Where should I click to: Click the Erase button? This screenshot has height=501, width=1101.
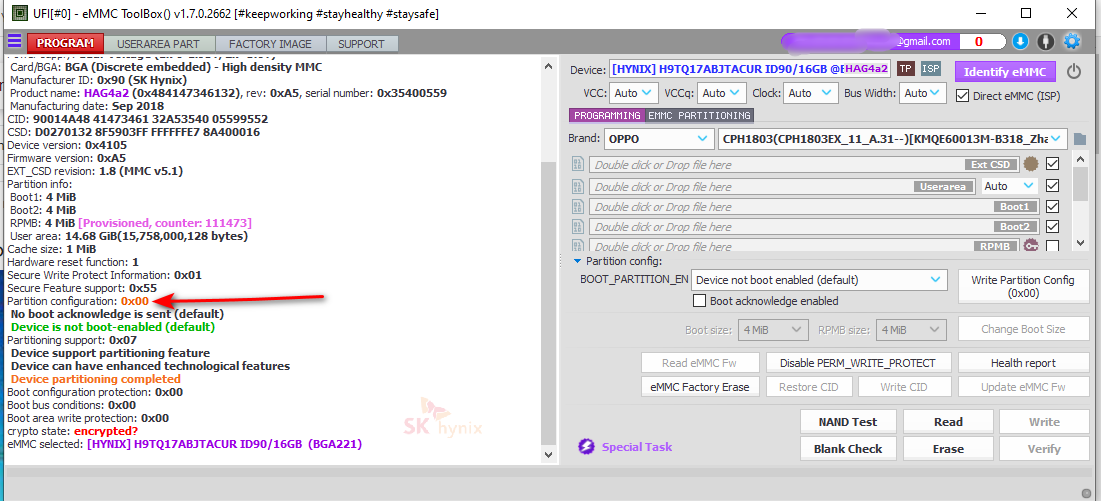[948, 449]
